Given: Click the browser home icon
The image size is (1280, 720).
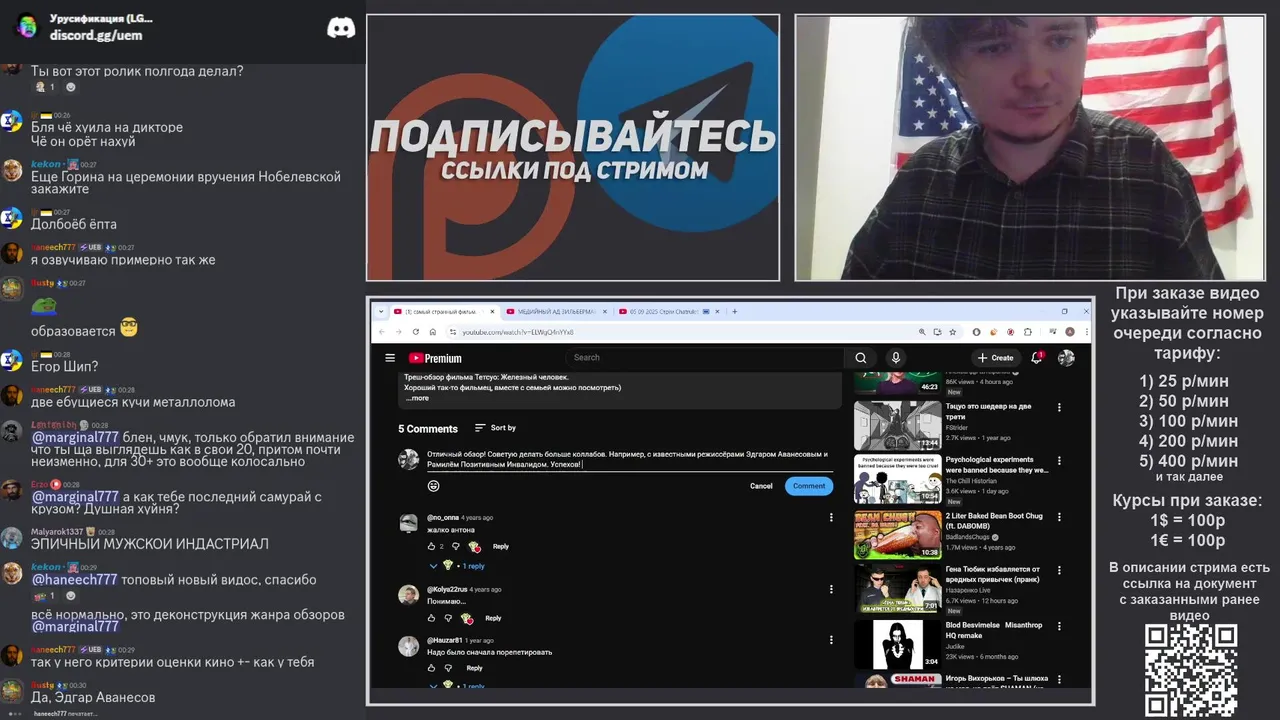Looking at the screenshot, I should tap(432, 332).
